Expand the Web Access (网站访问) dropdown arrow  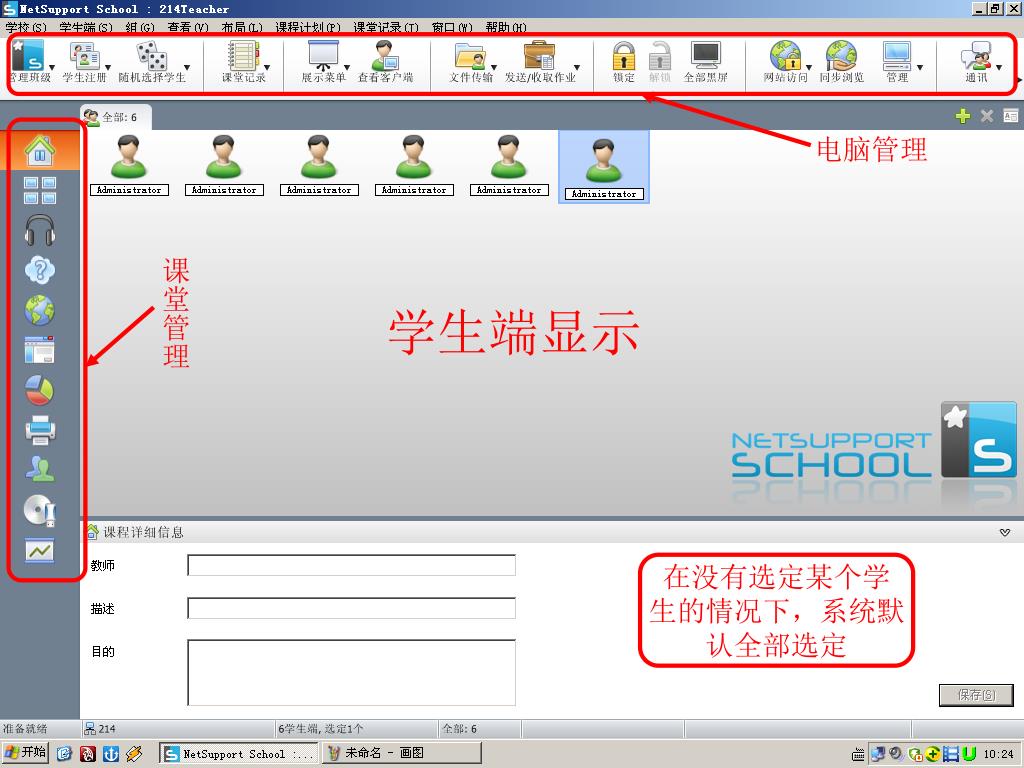[x=808, y=67]
